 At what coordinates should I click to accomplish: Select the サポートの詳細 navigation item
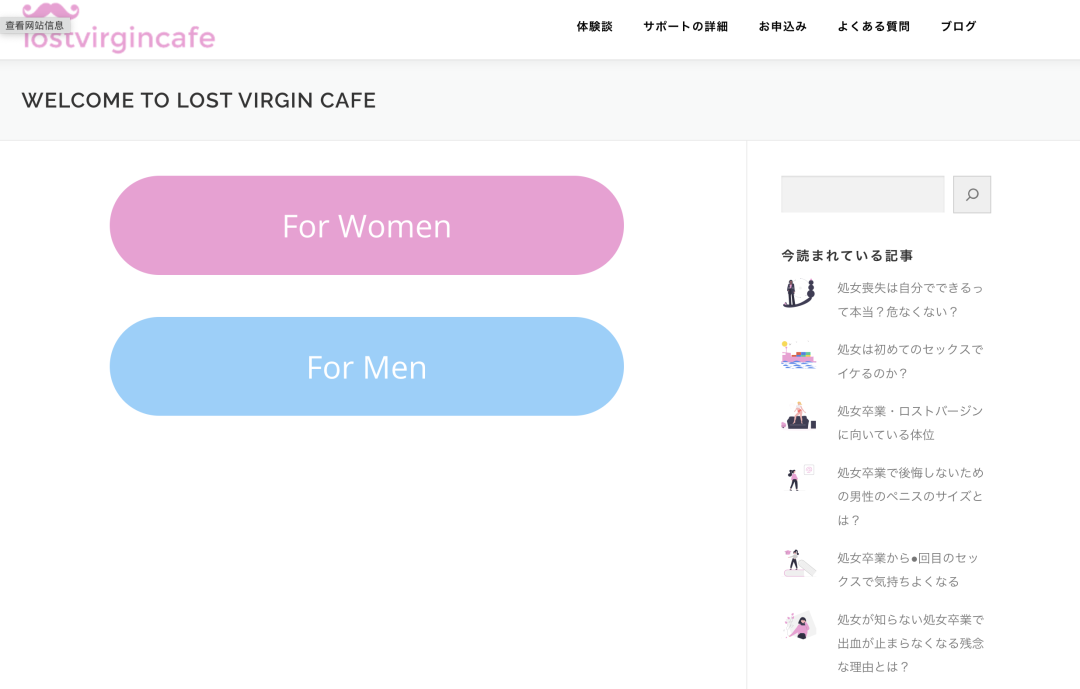pyautogui.click(x=685, y=27)
